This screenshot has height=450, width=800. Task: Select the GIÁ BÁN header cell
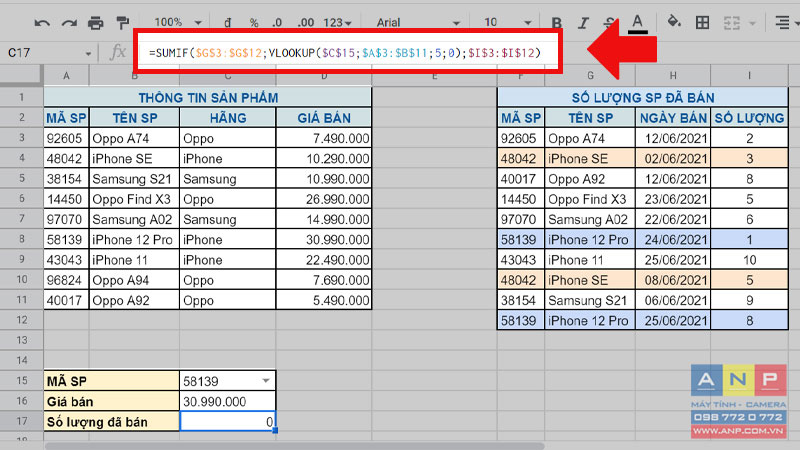(x=324, y=118)
